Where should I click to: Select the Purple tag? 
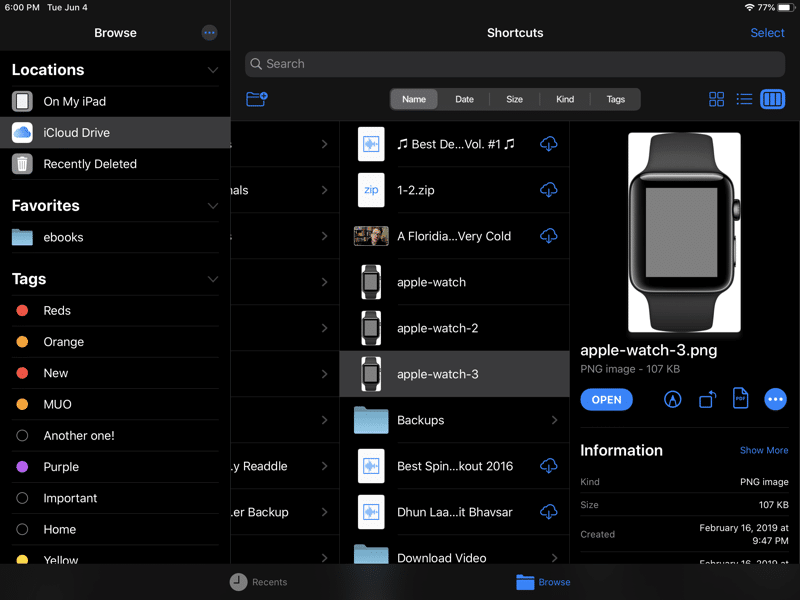[x=61, y=467]
